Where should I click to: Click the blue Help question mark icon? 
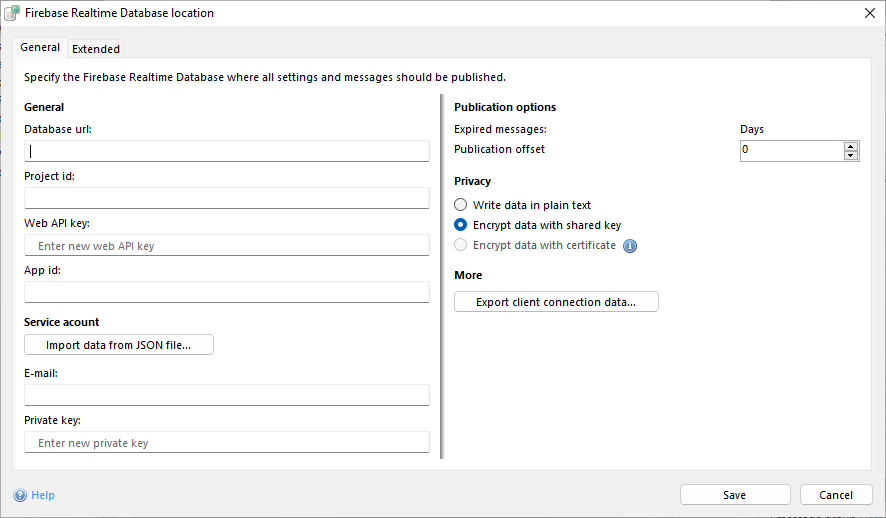tap(20, 495)
